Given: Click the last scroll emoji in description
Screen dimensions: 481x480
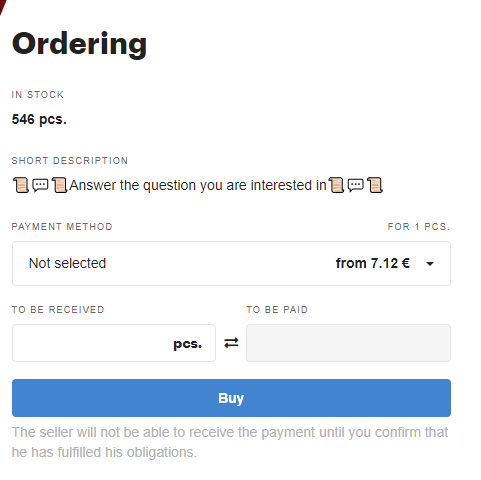Looking at the screenshot, I should pos(375,185).
